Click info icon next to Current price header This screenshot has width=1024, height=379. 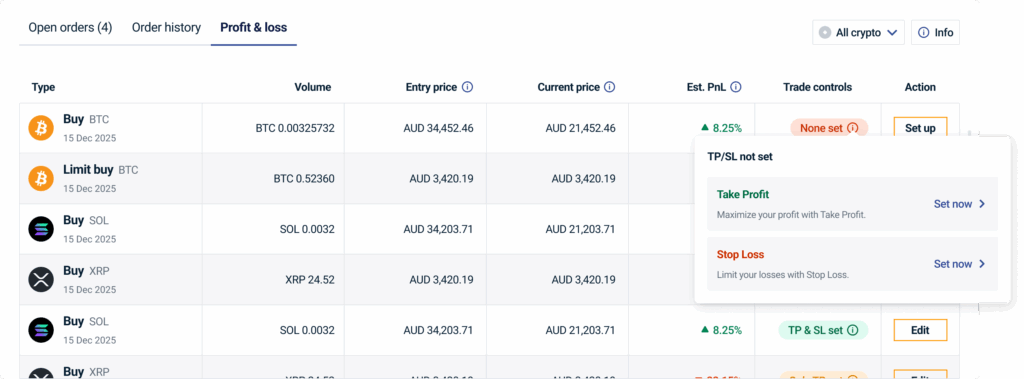609,87
